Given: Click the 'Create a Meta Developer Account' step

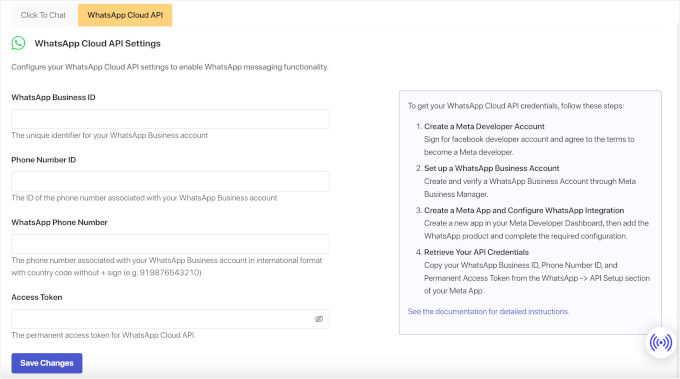Looking at the screenshot, I should tap(484, 126).
